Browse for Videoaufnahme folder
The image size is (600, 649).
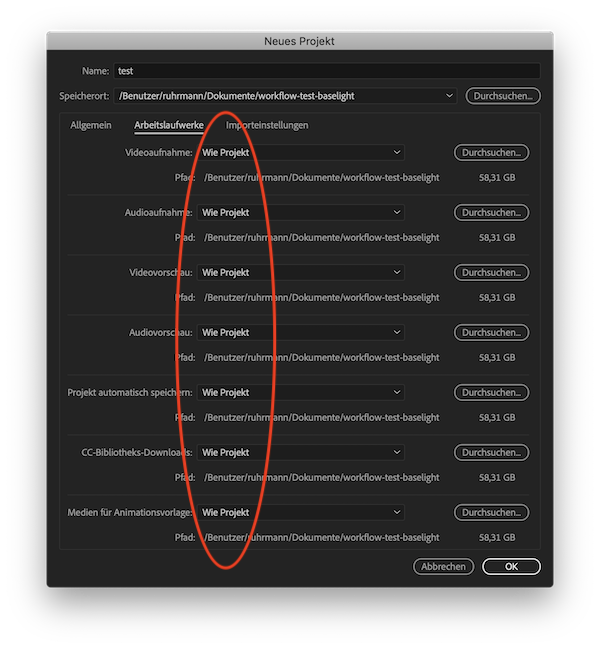pos(491,153)
